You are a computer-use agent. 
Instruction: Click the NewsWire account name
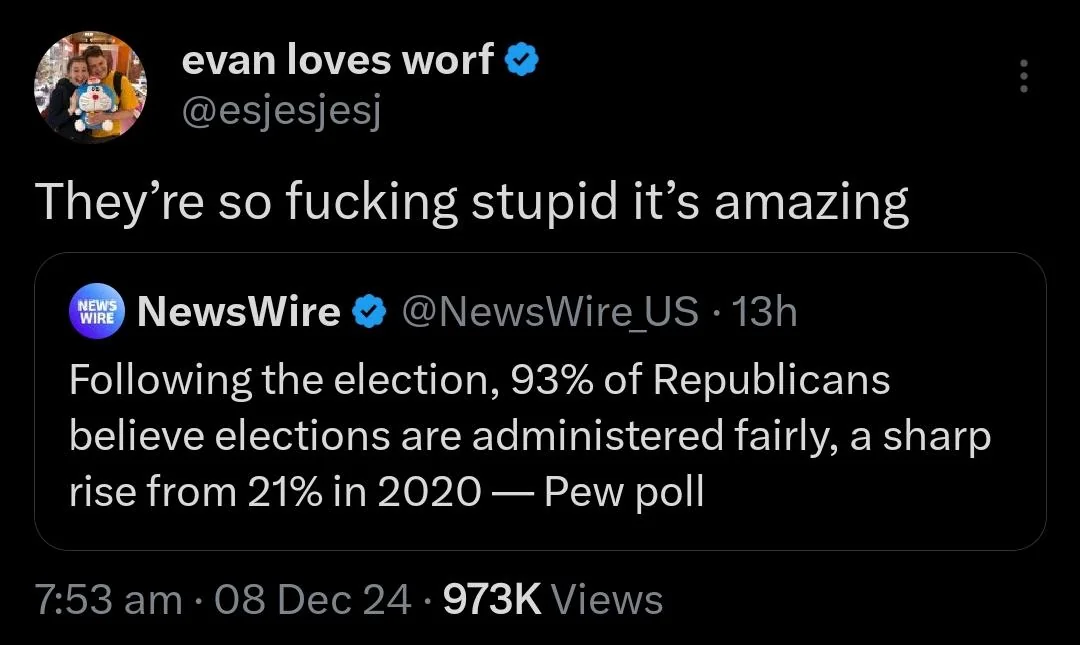click(239, 313)
